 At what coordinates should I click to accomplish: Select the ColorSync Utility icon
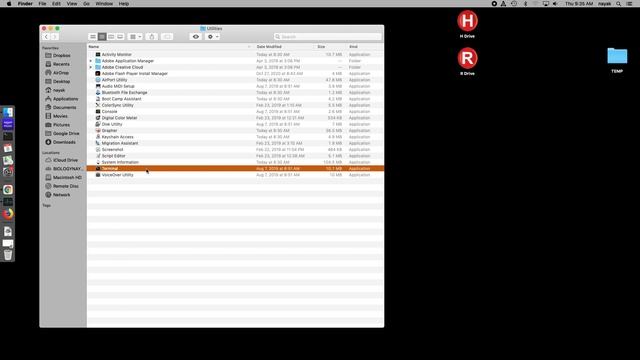click(98, 105)
